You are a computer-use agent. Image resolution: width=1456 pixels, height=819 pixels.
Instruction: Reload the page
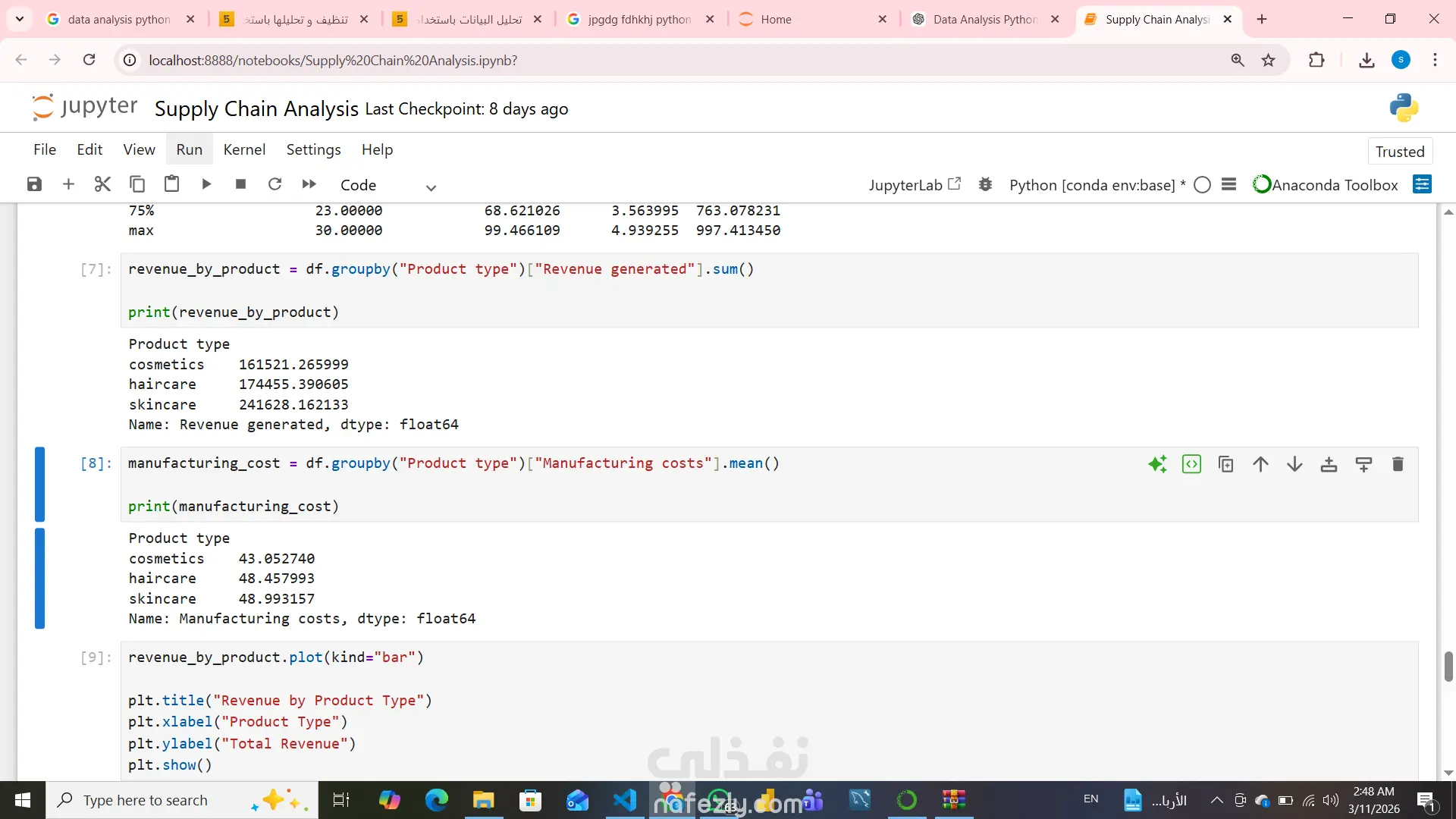coord(89,60)
